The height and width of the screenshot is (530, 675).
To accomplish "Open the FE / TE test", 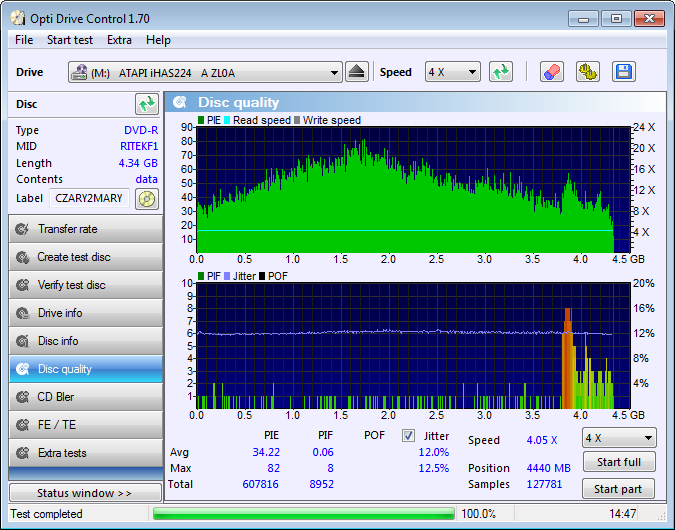I will point(86,425).
